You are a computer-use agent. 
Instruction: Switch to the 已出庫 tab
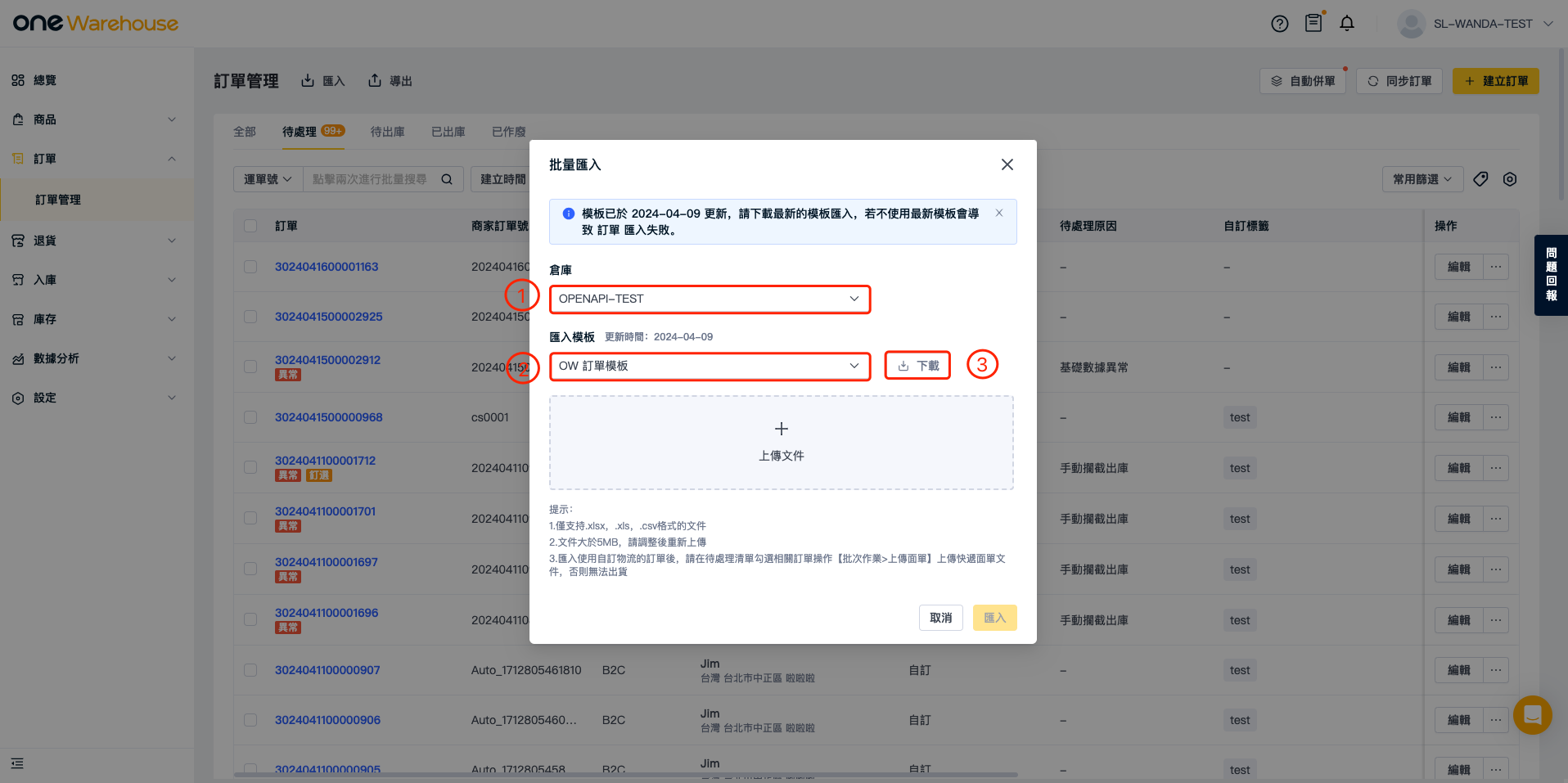click(x=448, y=132)
